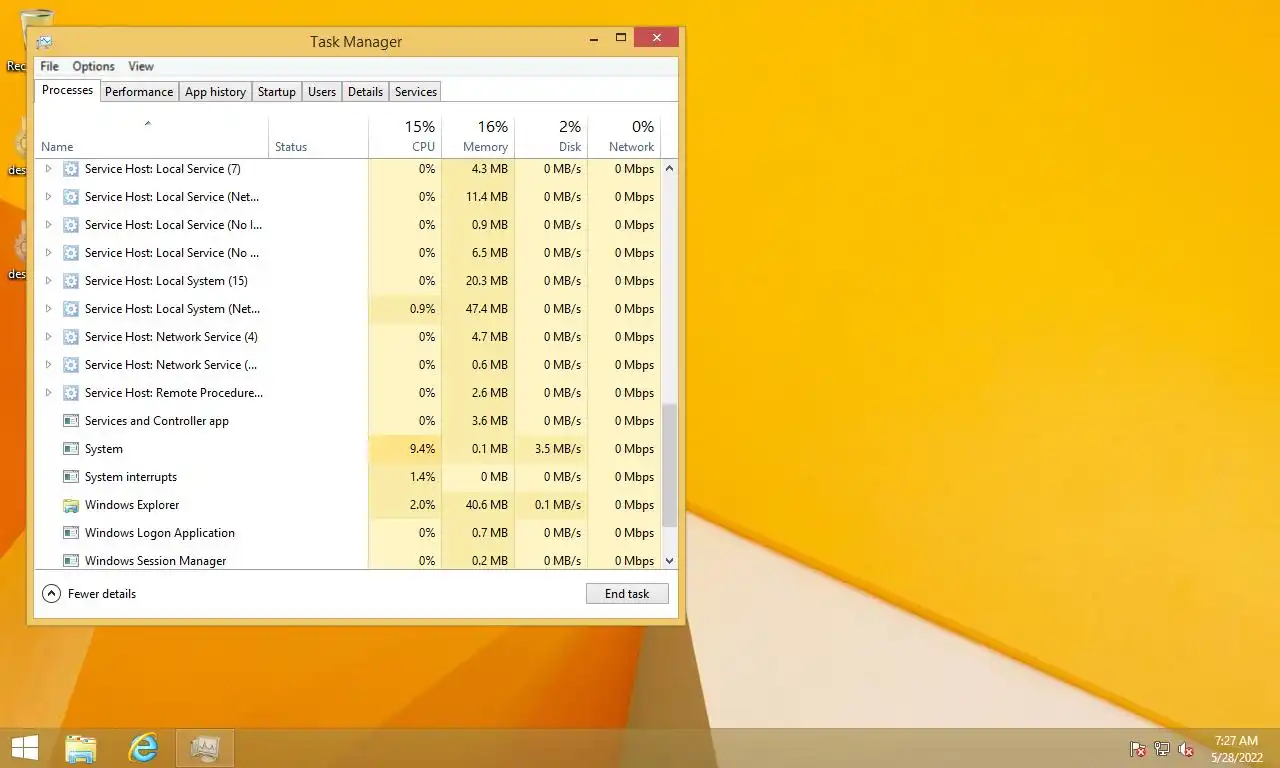
Task: Switch to the Startup tab
Action: [277, 92]
